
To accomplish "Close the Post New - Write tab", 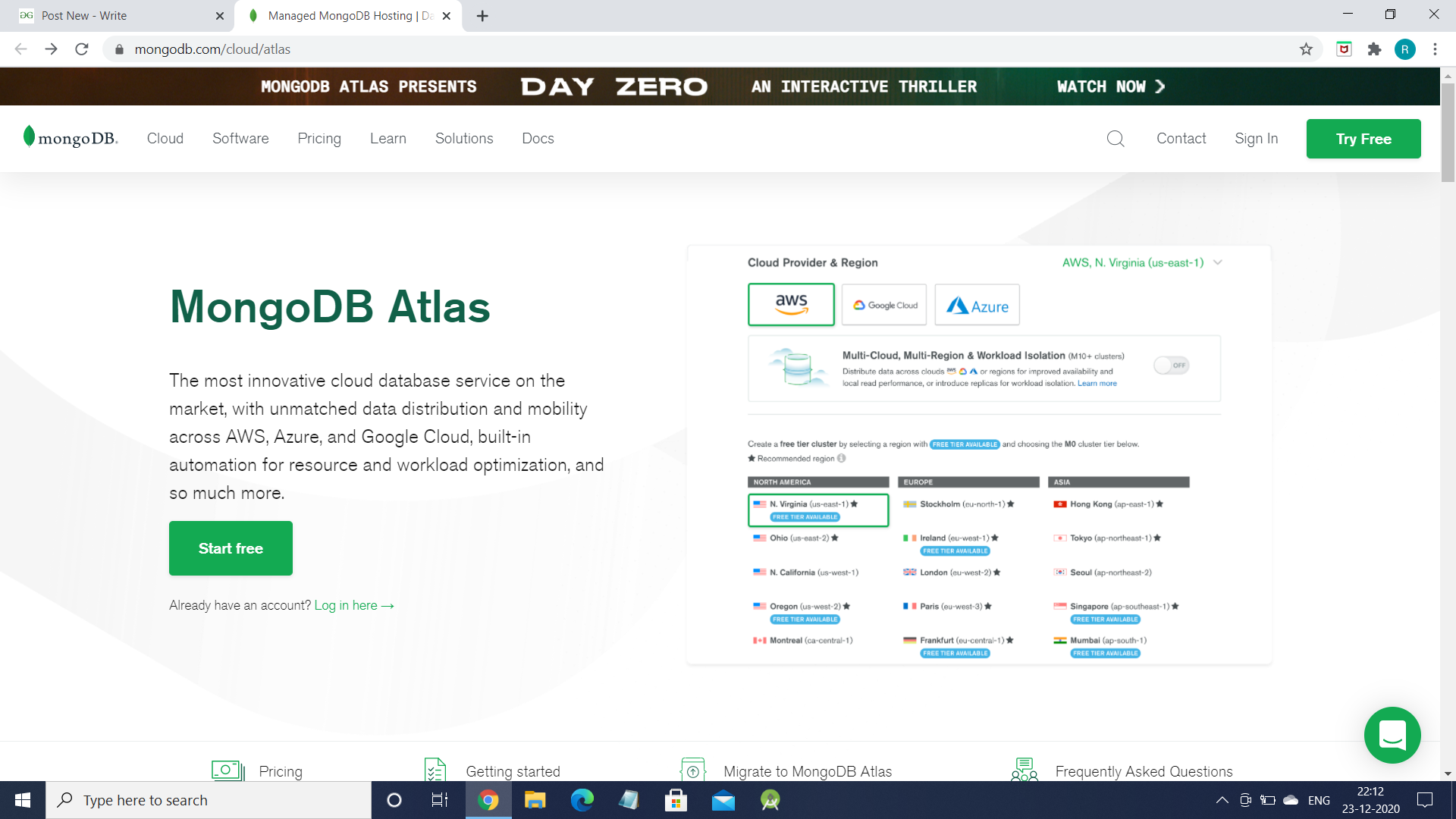I will tap(220, 16).
